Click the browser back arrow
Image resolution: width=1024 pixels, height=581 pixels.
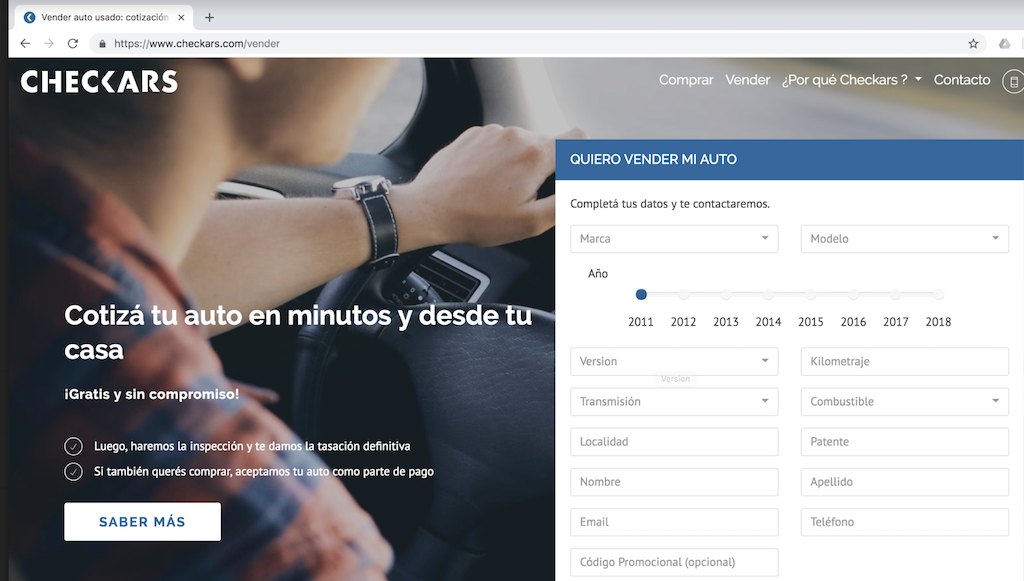click(x=25, y=44)
